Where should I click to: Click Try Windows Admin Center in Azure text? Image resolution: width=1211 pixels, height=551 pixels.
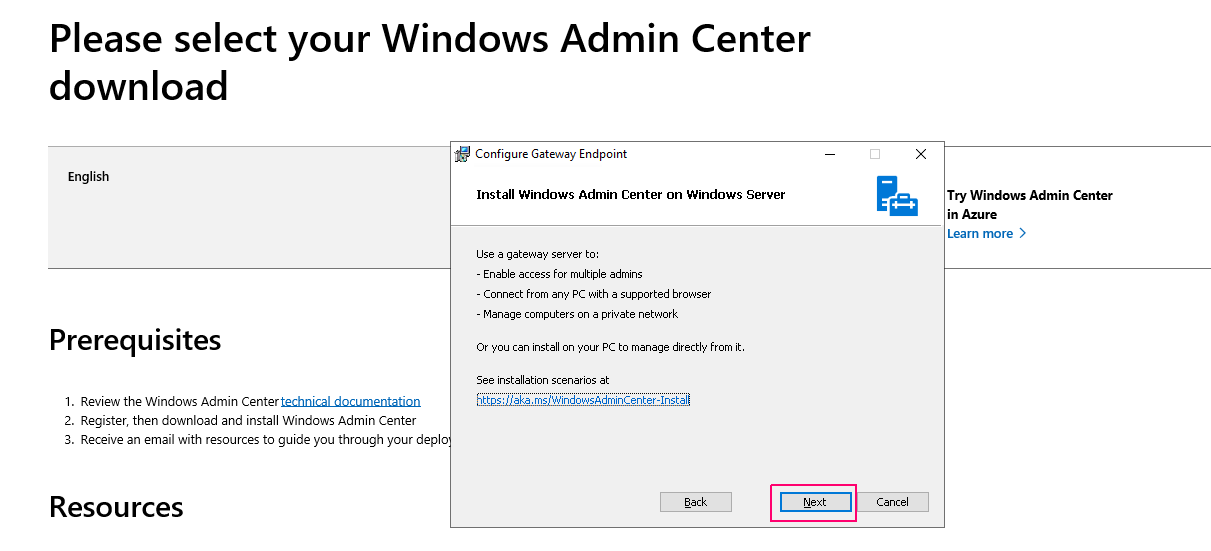click(1030, 205)
